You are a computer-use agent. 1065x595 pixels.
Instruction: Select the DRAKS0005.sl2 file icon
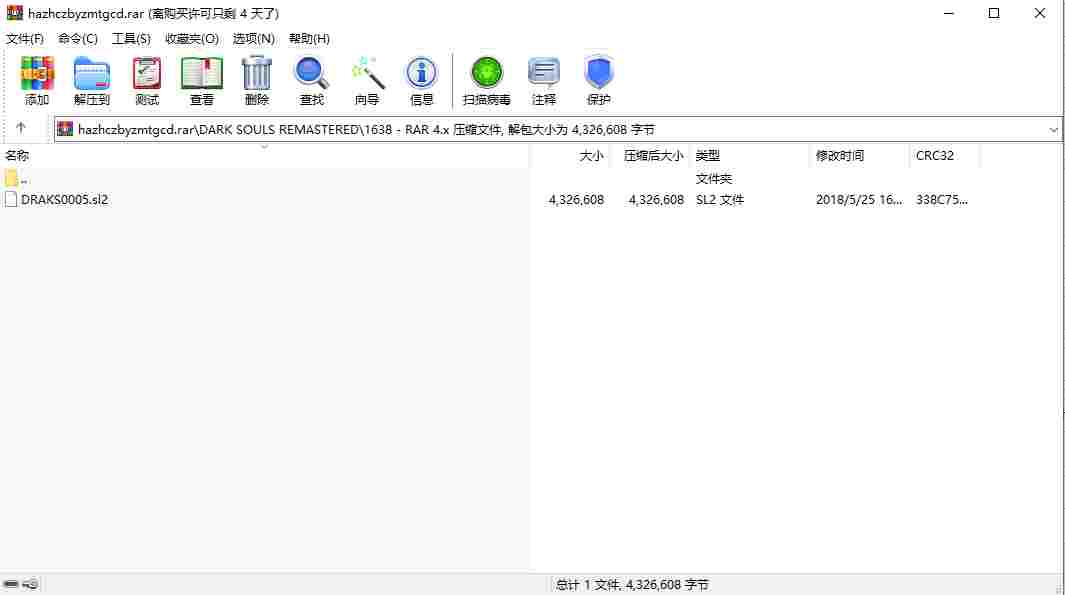click(x=11, y=199)
